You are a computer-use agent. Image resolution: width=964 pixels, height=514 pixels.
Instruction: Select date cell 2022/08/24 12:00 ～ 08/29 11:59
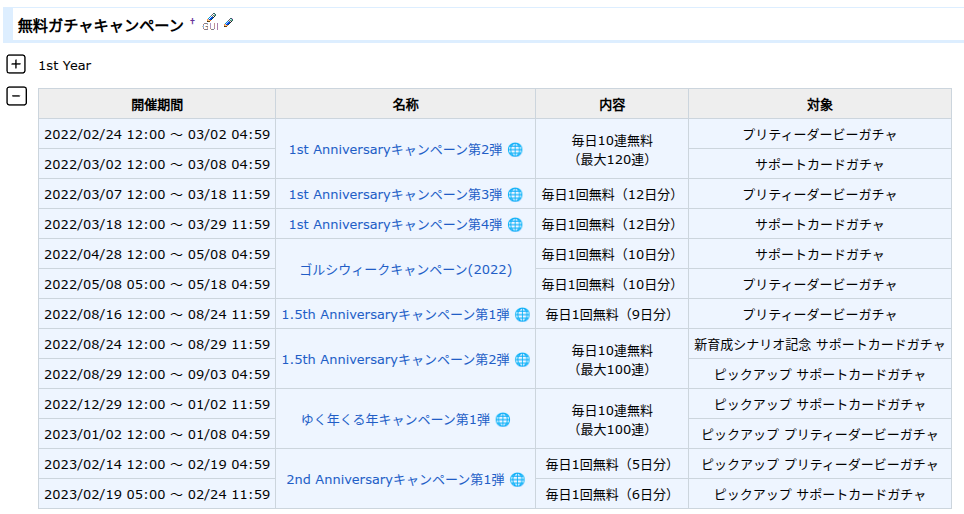157,344
